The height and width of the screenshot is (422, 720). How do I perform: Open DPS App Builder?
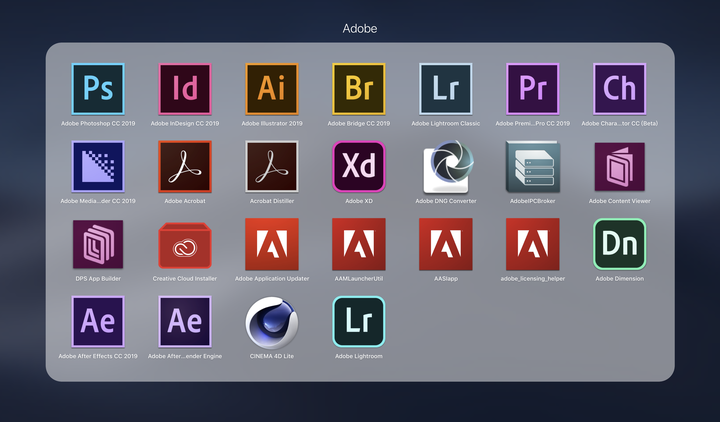(98, 244)
